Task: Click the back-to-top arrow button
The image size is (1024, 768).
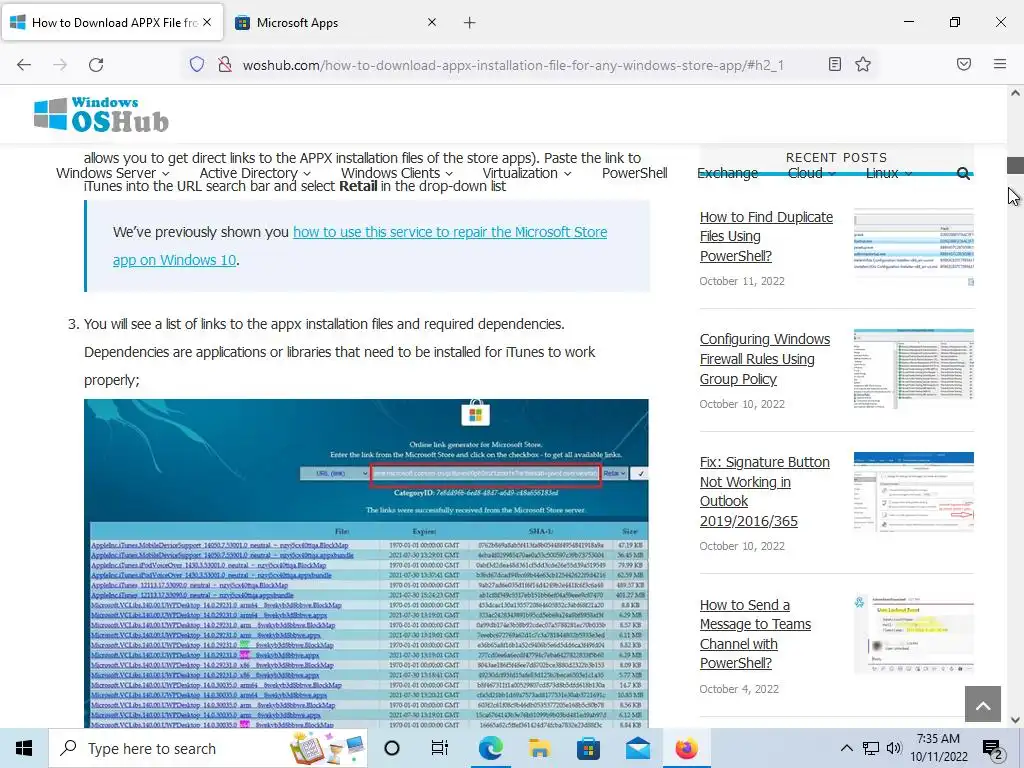Action: 983,704
